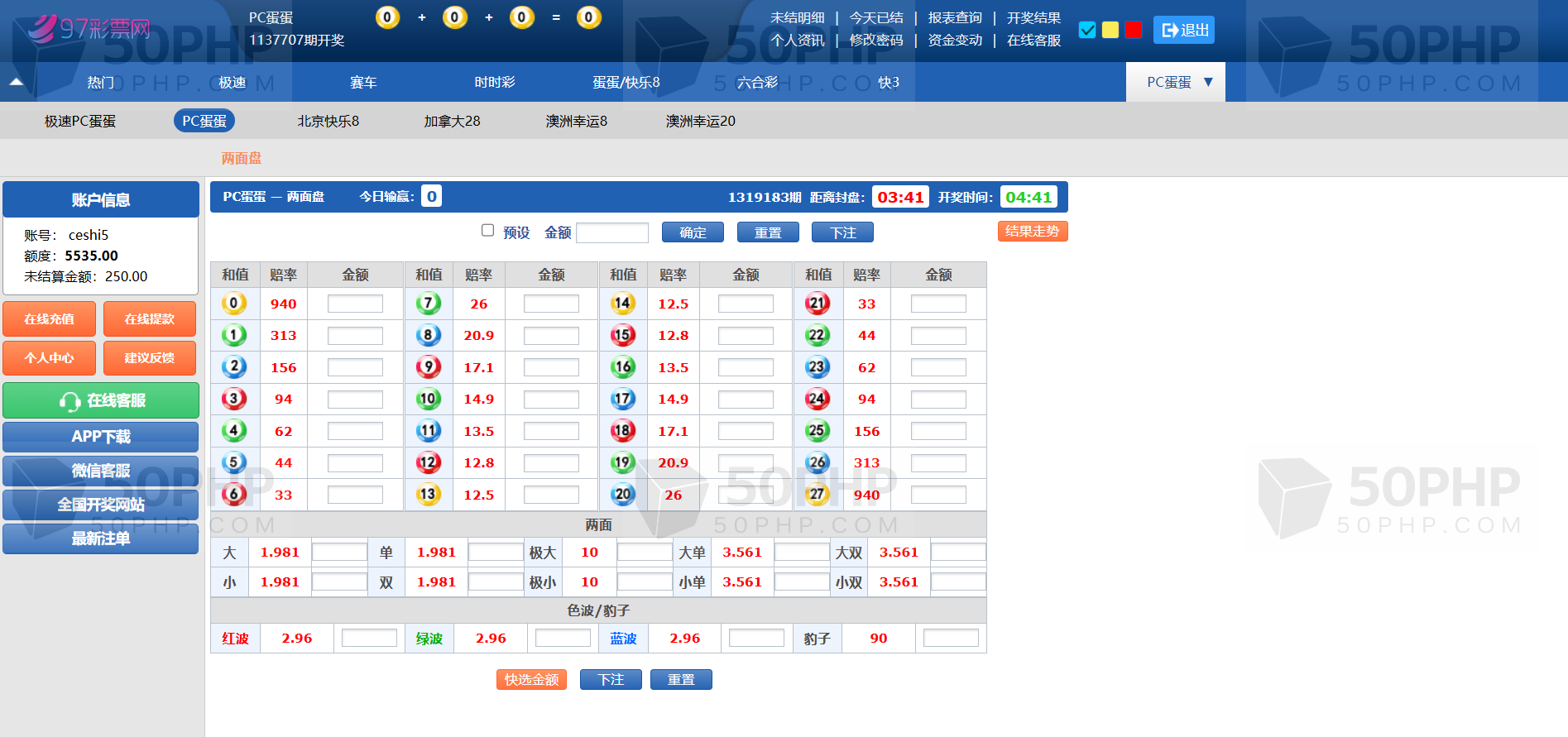Collapse the navigation with the up arrow

(x=16, y=82)
